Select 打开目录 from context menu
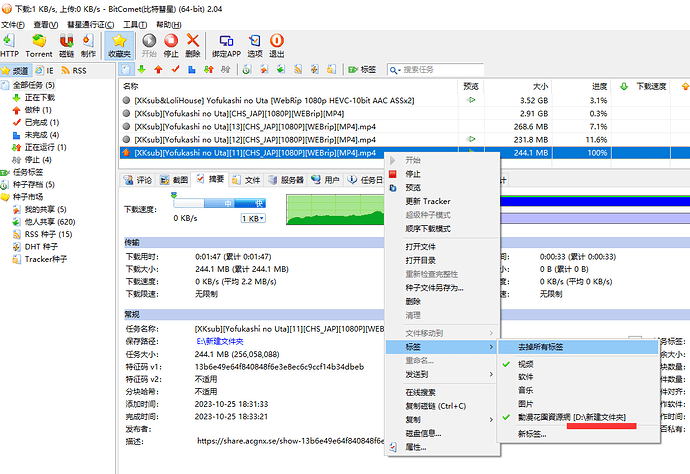This screenshot has height=474, width=690. click(420, 261)
